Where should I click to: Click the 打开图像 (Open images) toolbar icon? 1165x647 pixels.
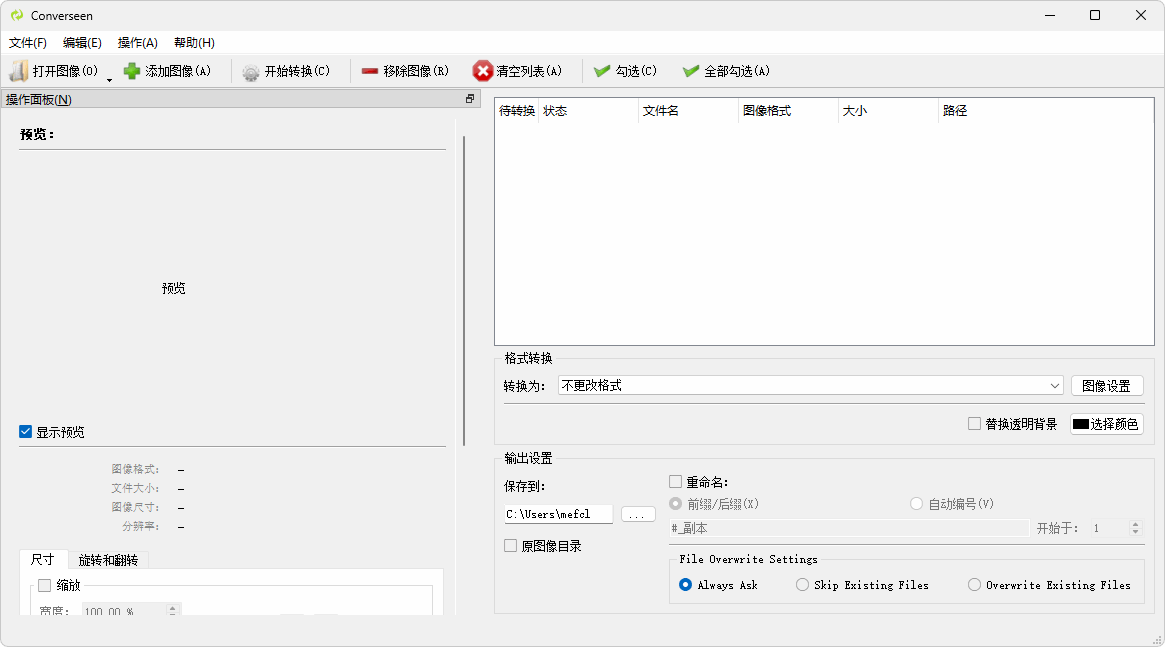click(19, 71)
